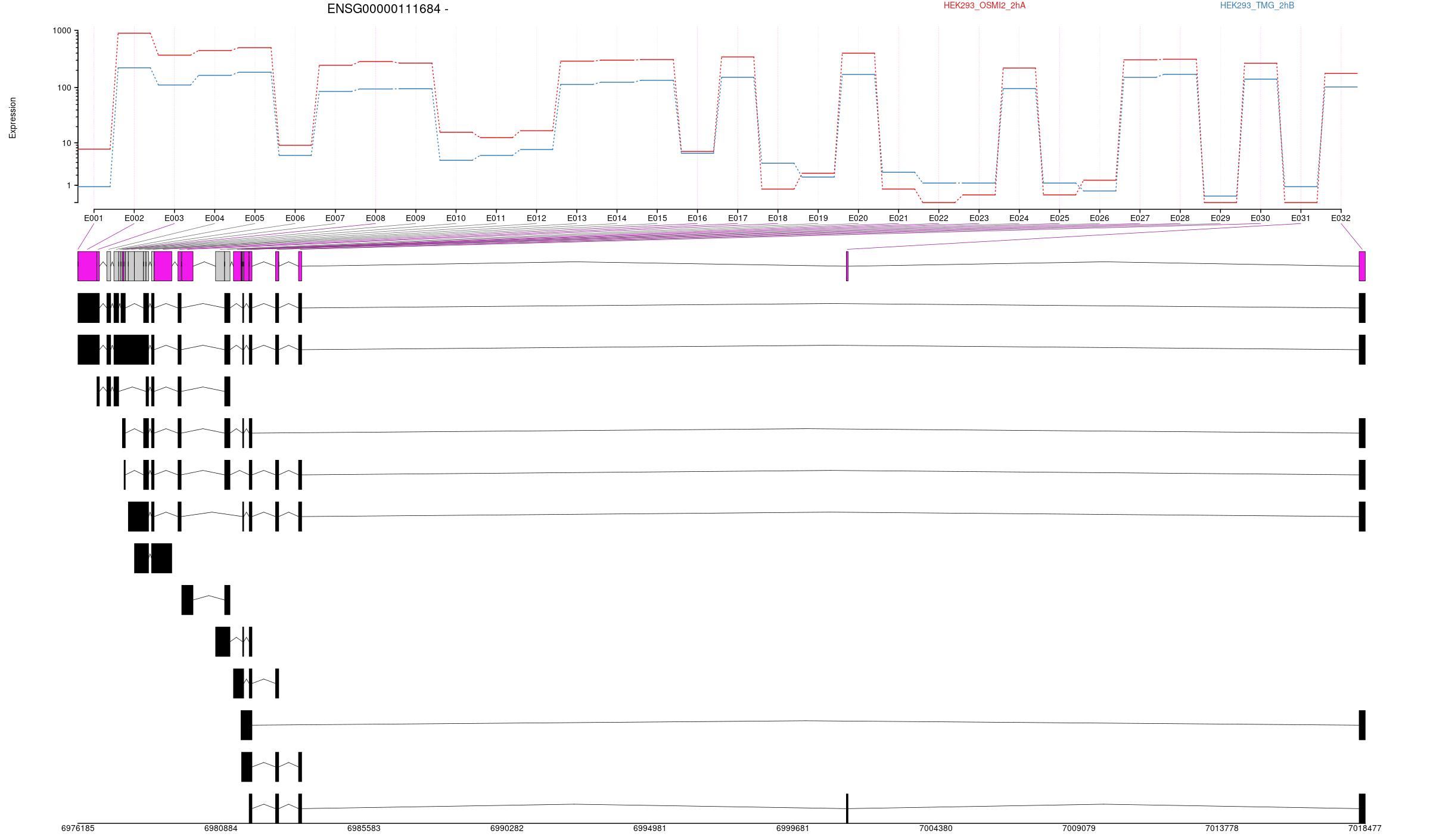
Task: Click exon bin label E001
Action: click(x=94, y=218)
